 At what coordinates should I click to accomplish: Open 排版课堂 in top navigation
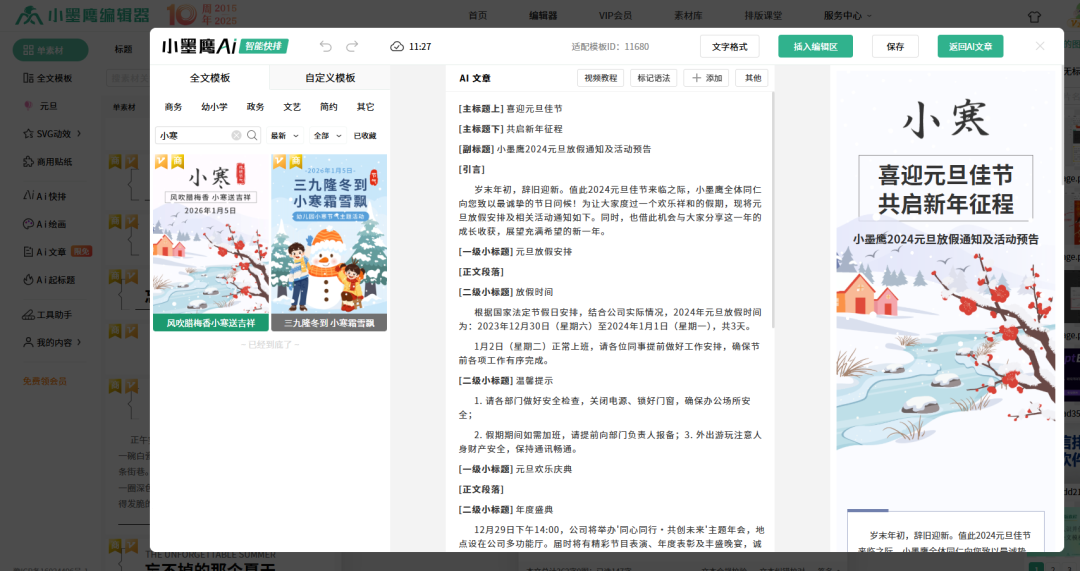[x=763, y=15]
